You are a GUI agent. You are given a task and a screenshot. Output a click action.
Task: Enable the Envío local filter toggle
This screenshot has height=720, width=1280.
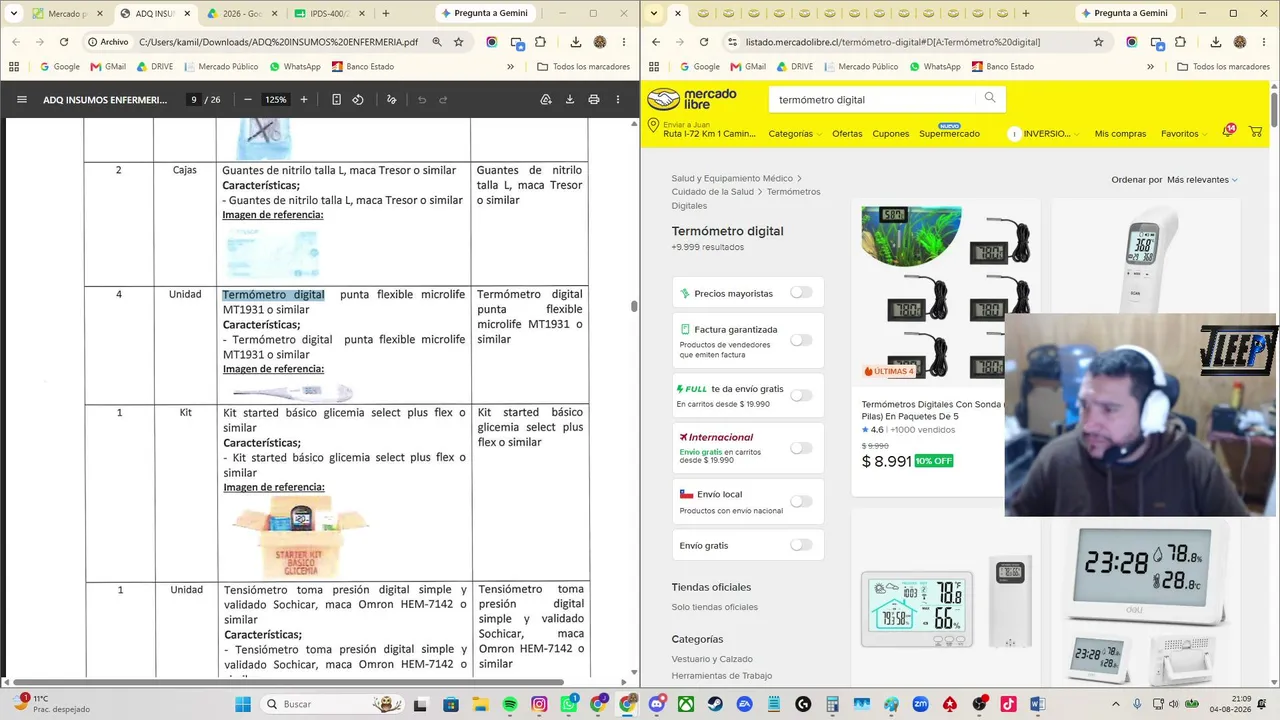[801, 501]
